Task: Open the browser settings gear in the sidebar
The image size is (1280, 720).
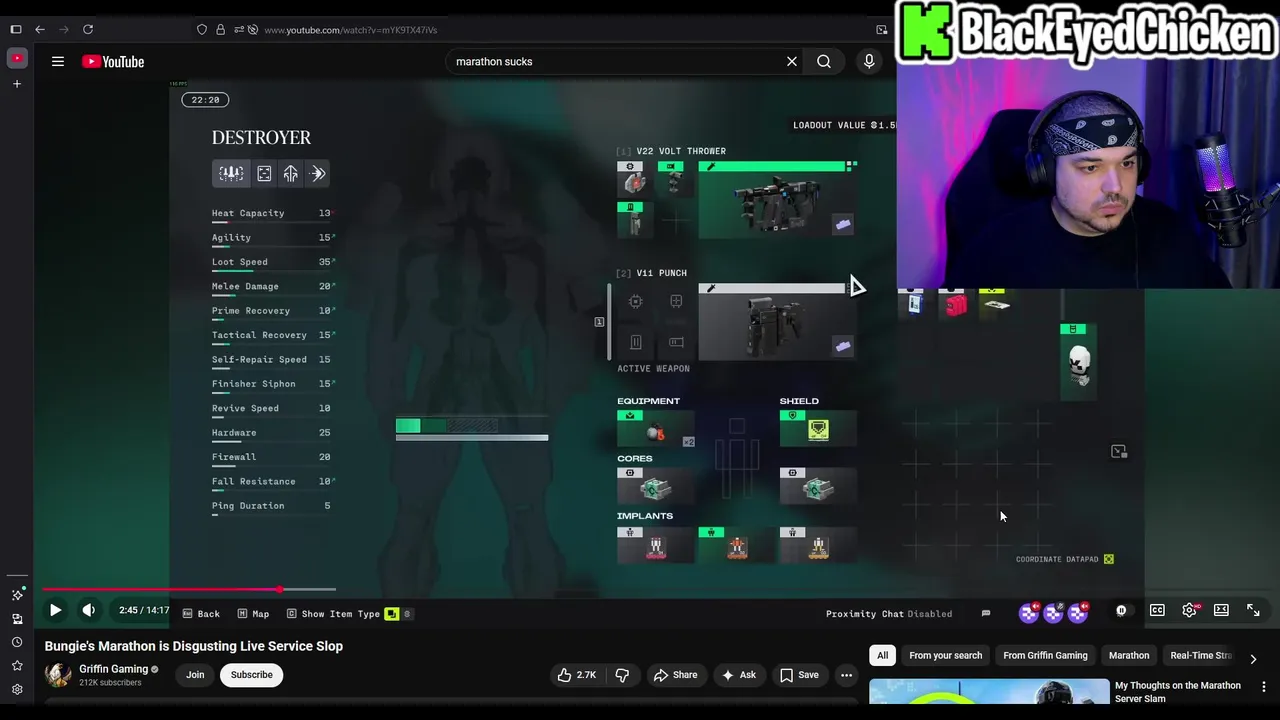Action: [17, 690]
